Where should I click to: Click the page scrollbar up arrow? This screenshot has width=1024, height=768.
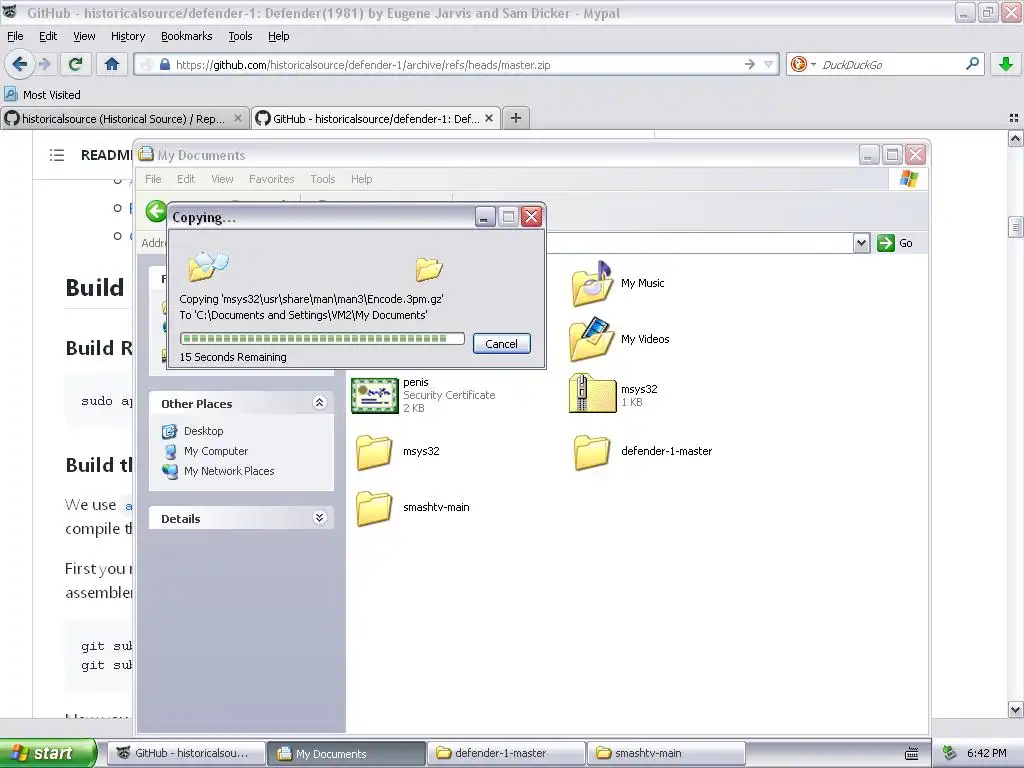(x=1015, y=138)
